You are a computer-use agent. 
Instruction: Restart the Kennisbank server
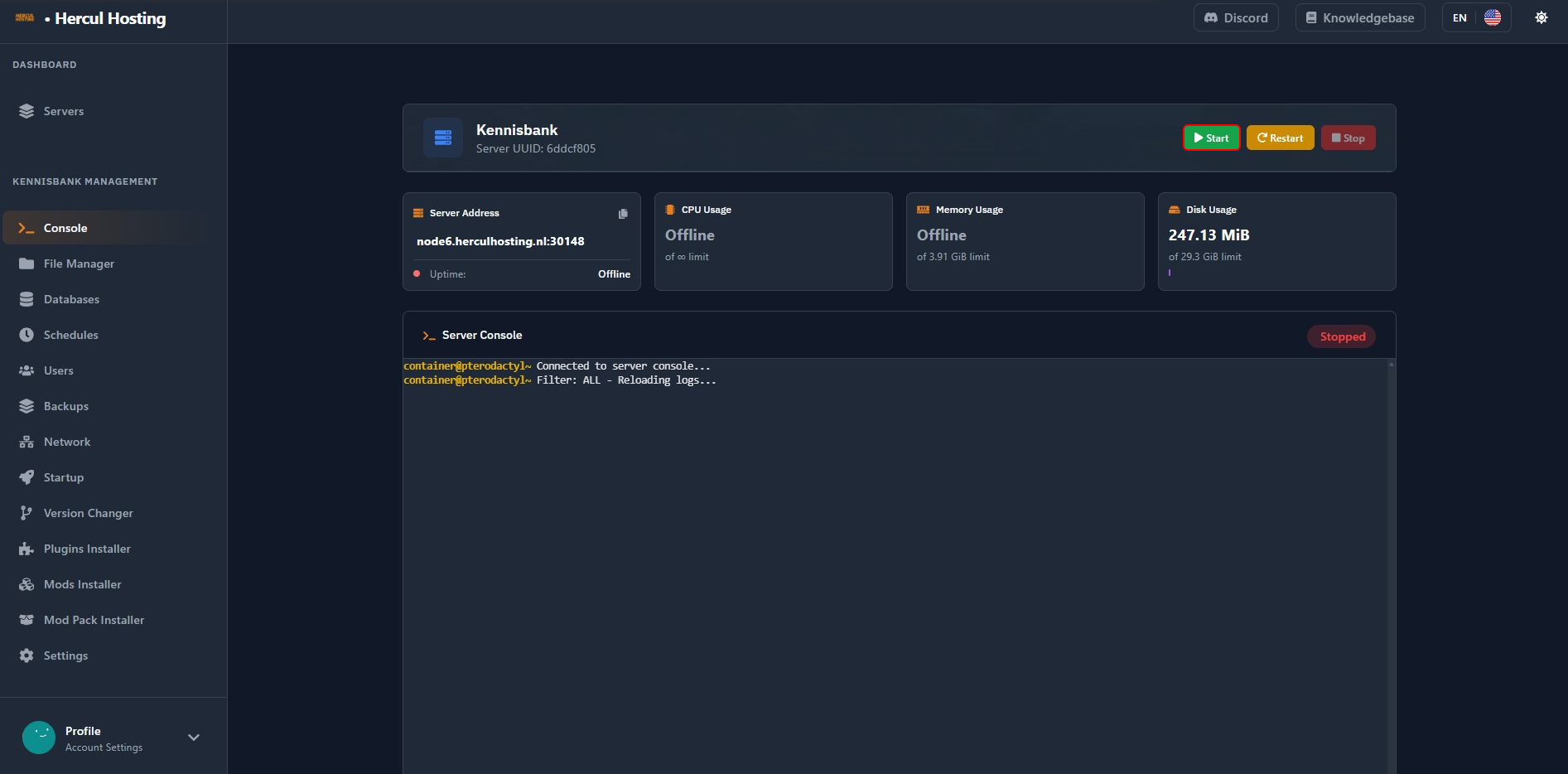[x=1280, y=138]
